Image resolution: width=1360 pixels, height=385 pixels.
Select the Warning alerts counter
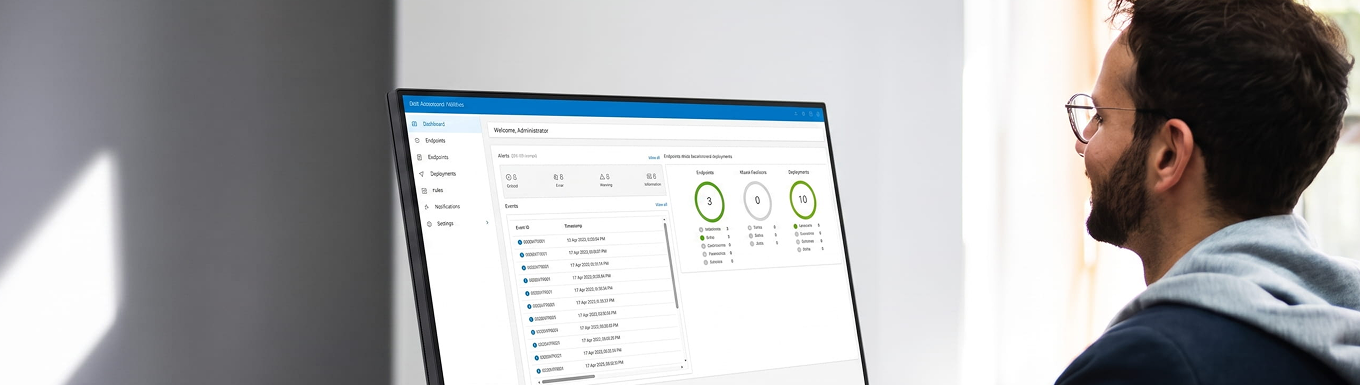(606, 180)
